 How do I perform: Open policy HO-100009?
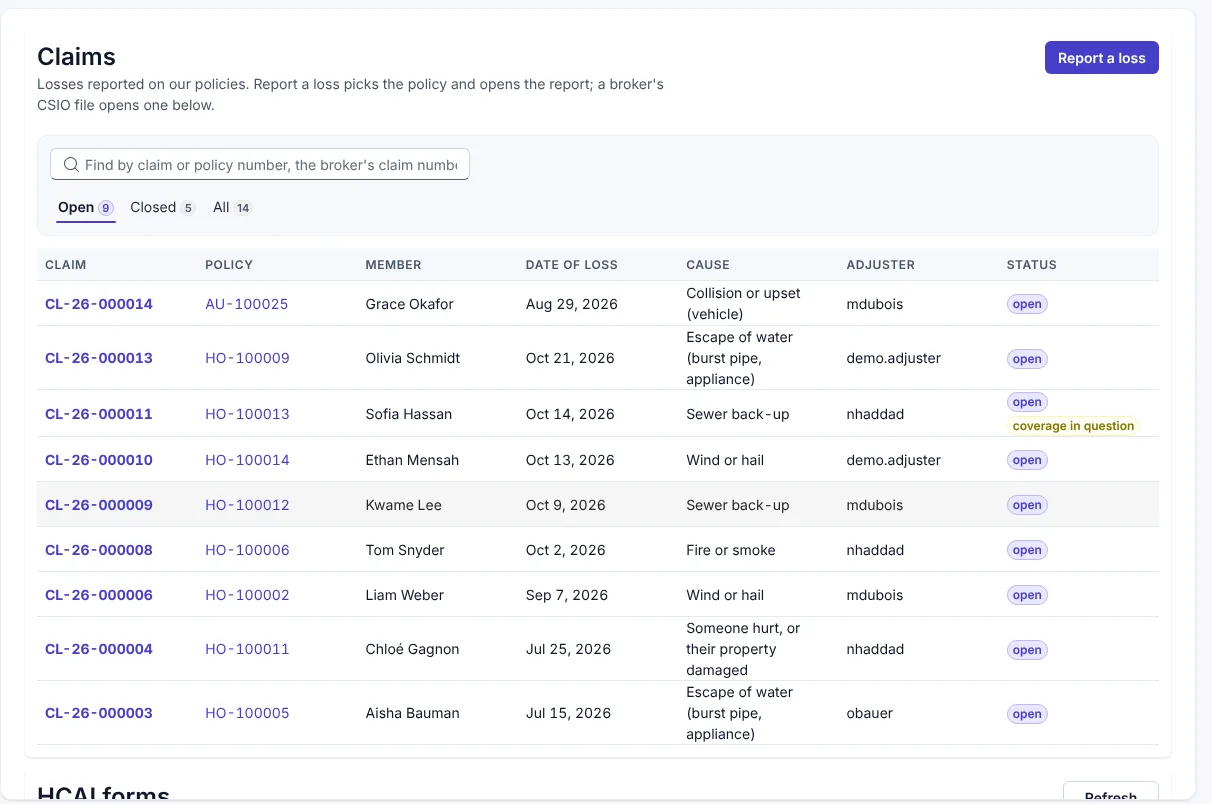247,358
